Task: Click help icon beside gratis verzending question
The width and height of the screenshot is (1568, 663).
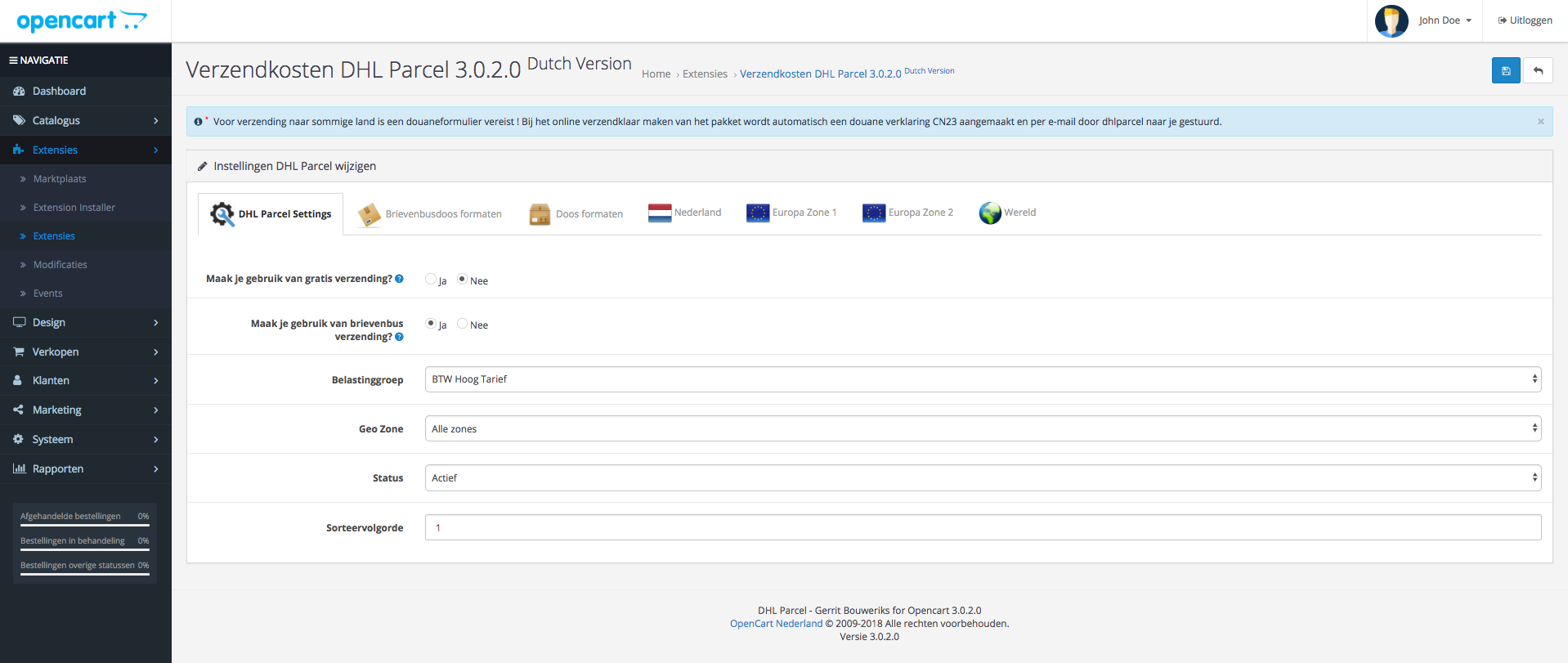Action: [399, 279]
